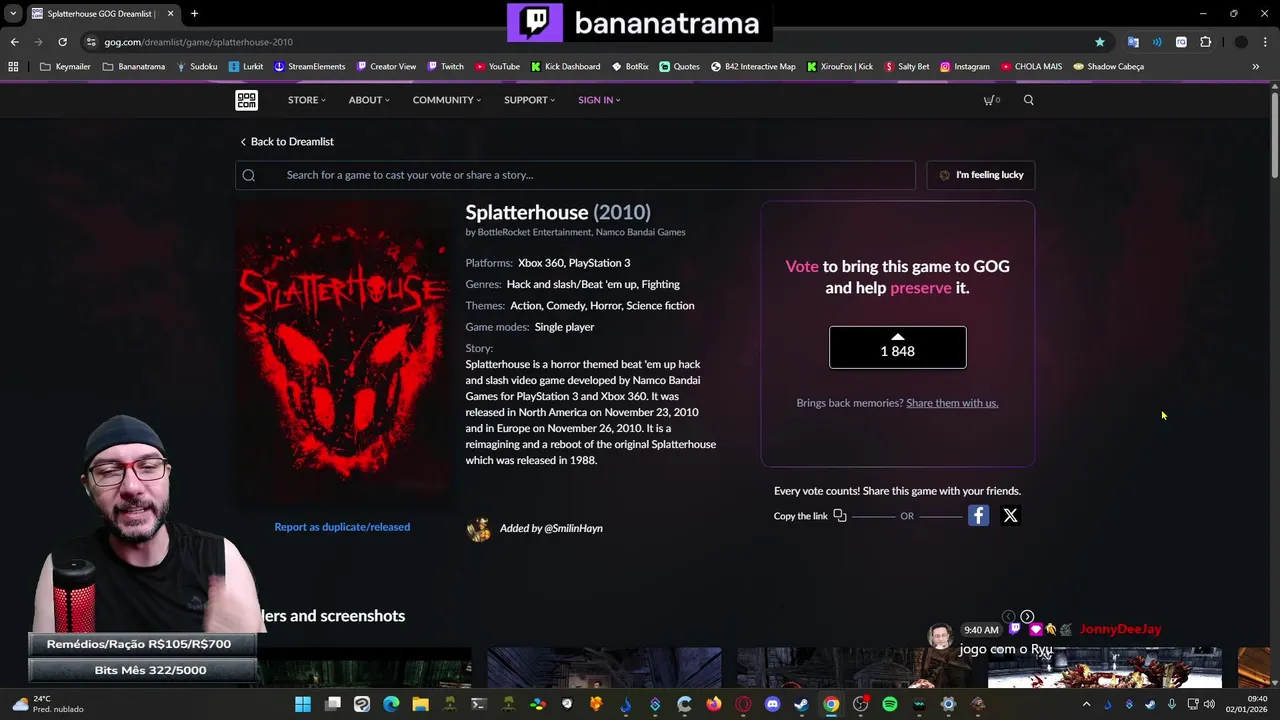Show more bookmarks overflow chevron

click(1256, 67)
